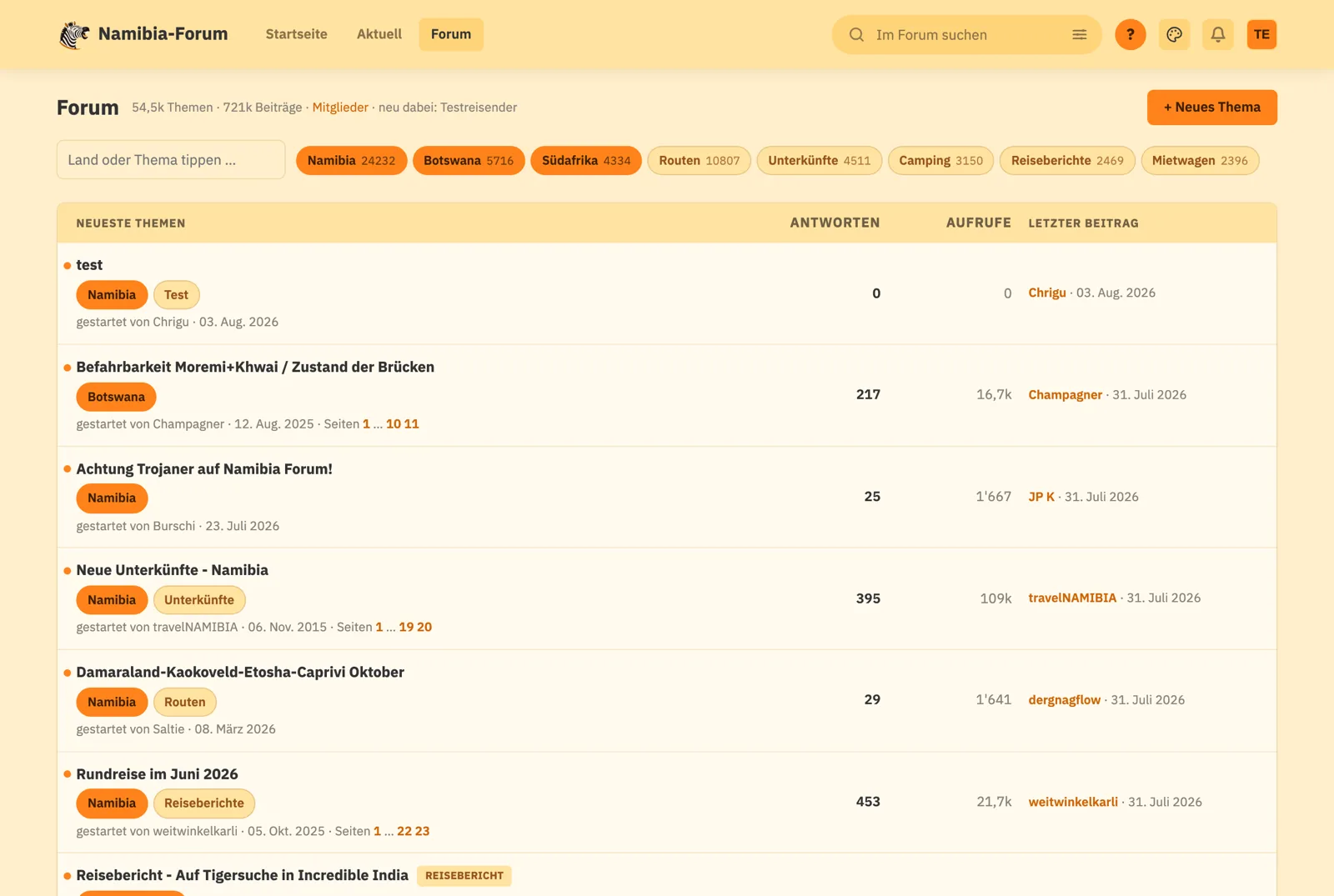Toggle the Südafrika 4334 filter chip
This screenshot has height=896, width=1334.
click(586, 161)
